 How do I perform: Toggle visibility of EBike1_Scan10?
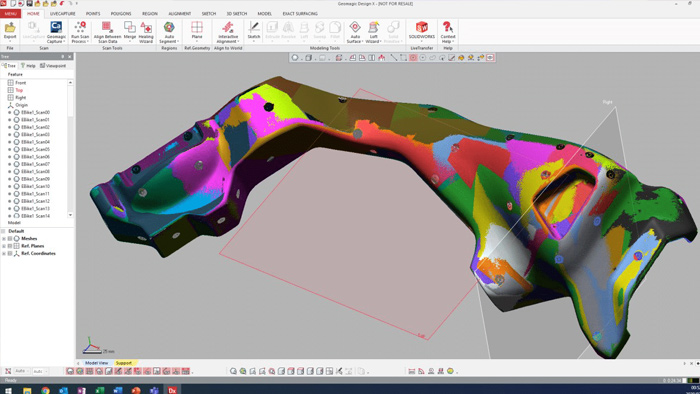coord(10,187)
